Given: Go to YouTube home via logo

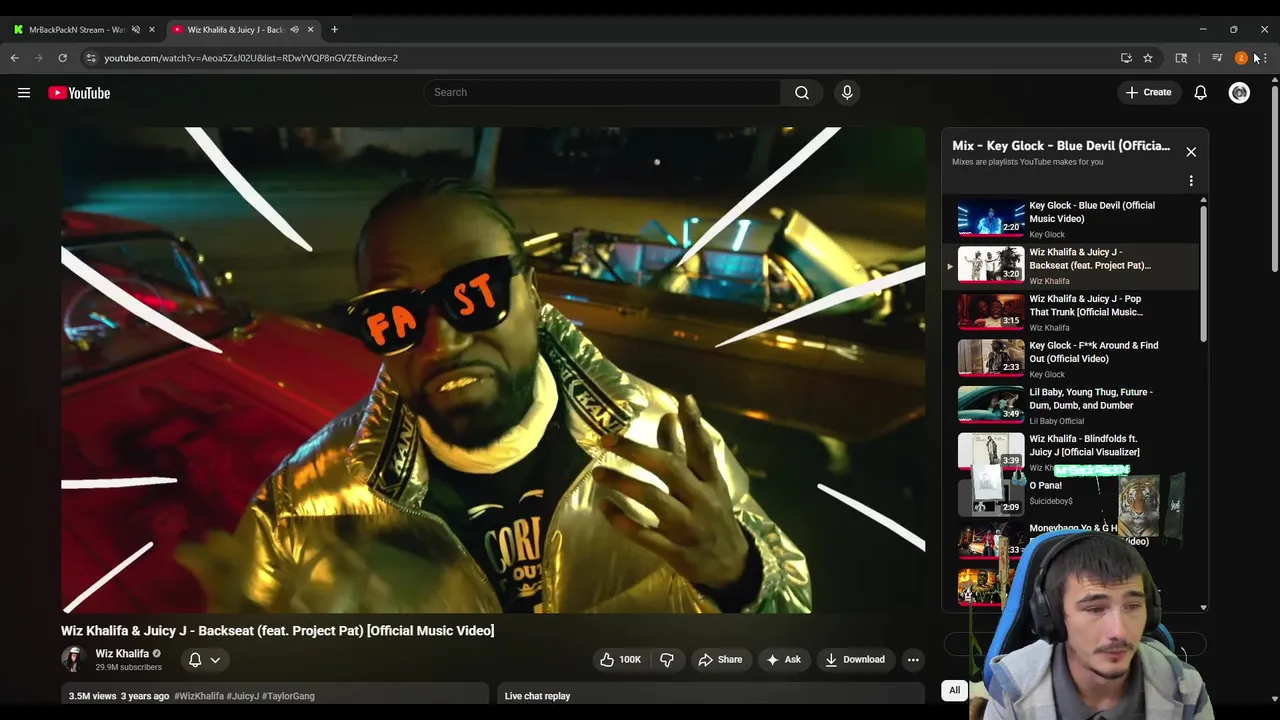Looking at the screenshot, I should [79, 93].
